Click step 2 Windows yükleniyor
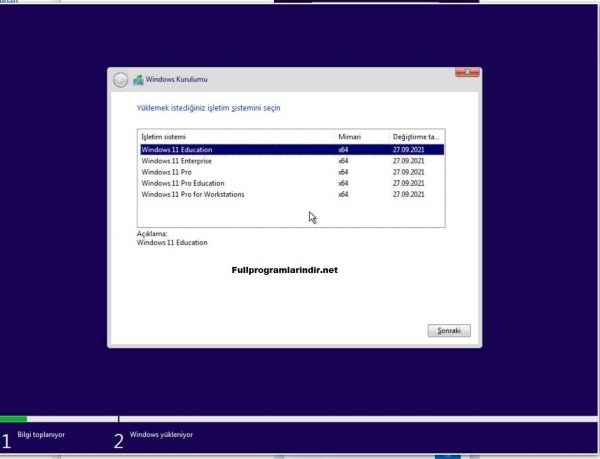Screen dimensions: 600x459 161,436
